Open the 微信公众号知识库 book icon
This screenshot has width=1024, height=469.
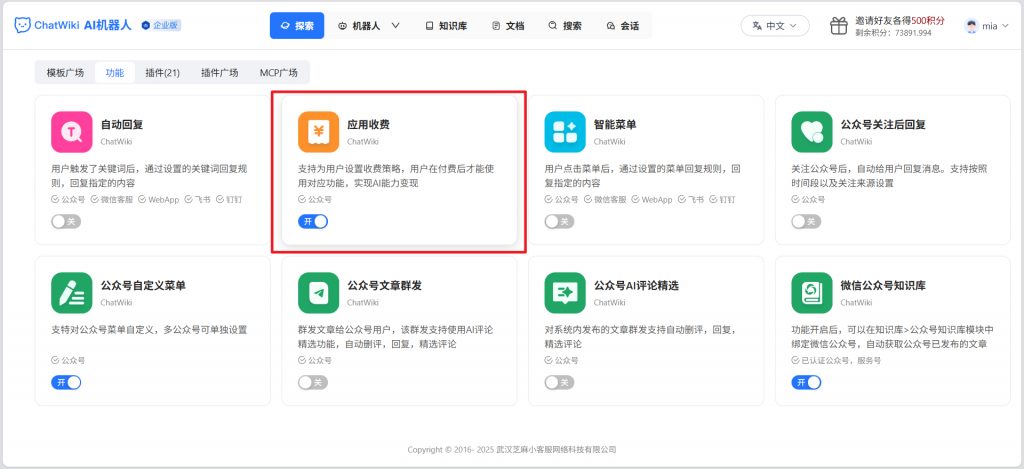tap(812, 293)
